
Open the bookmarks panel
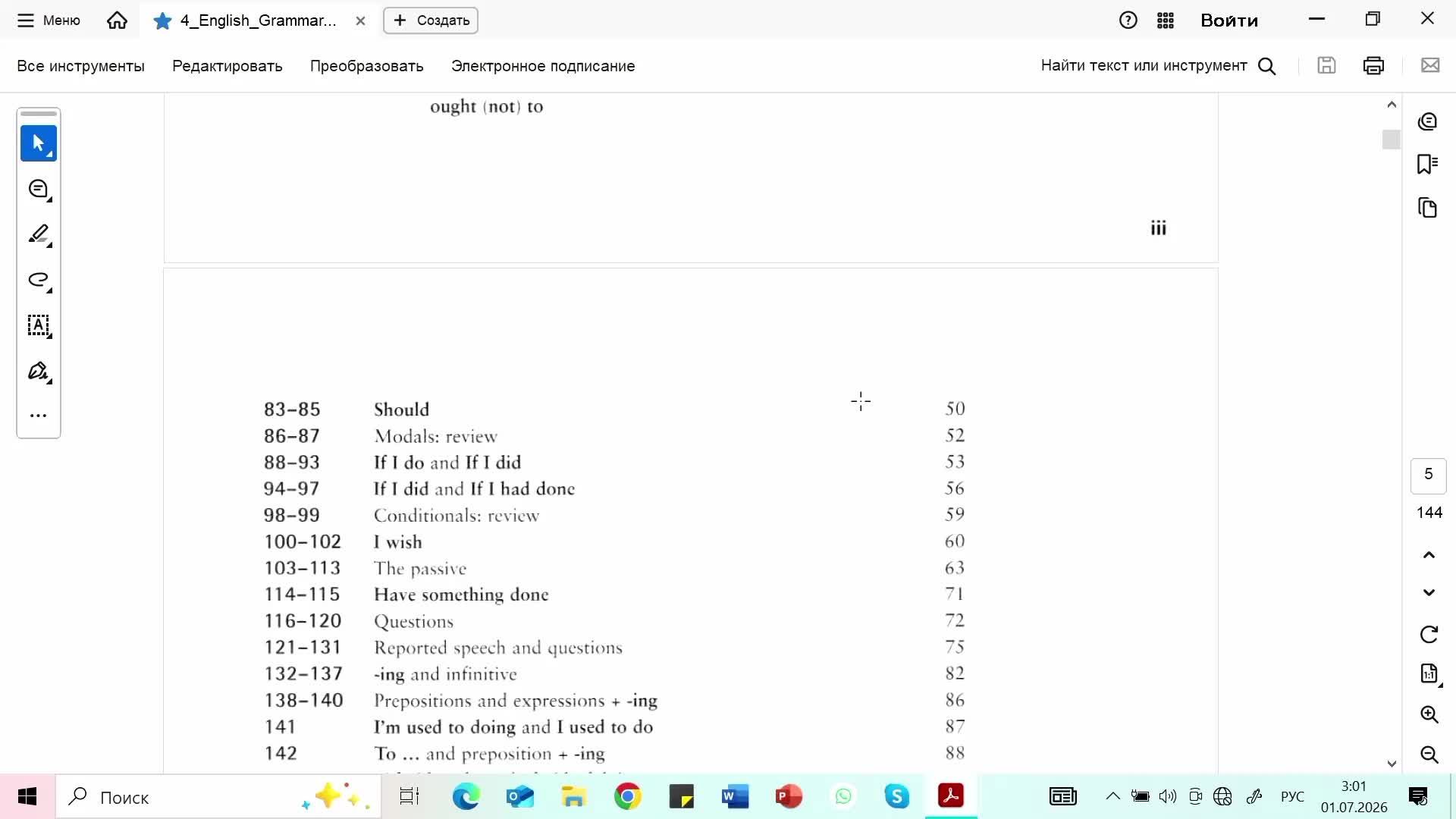tap(1428, 165)
